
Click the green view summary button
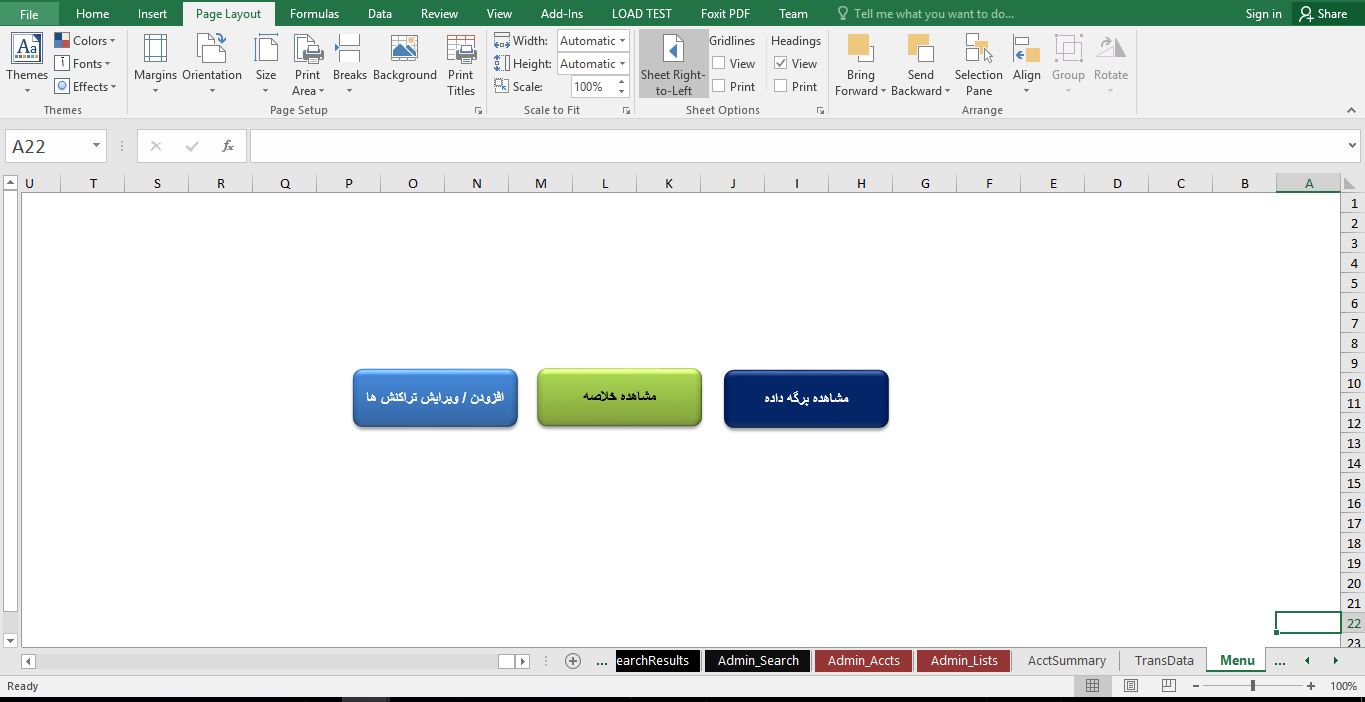(x=619, y=397)
